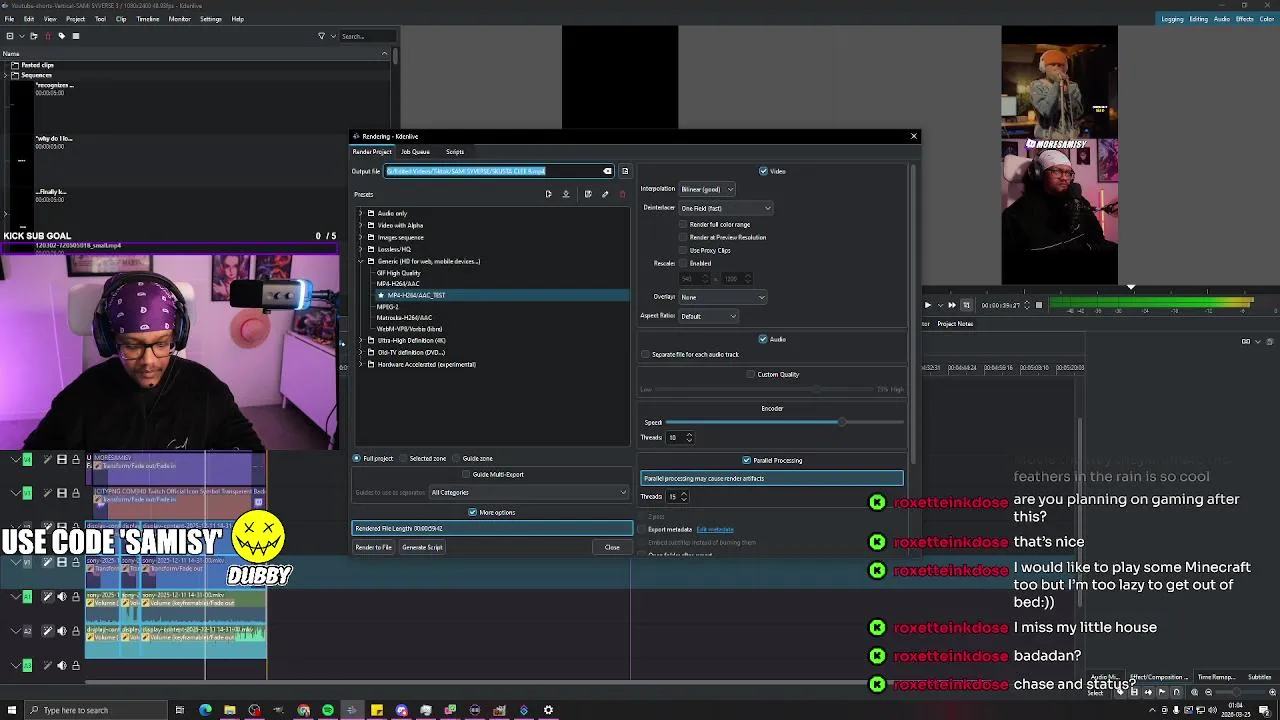Screen dimensions: 1280x720
Task: Open the Overlay dropdown
Action: (723, 297)
